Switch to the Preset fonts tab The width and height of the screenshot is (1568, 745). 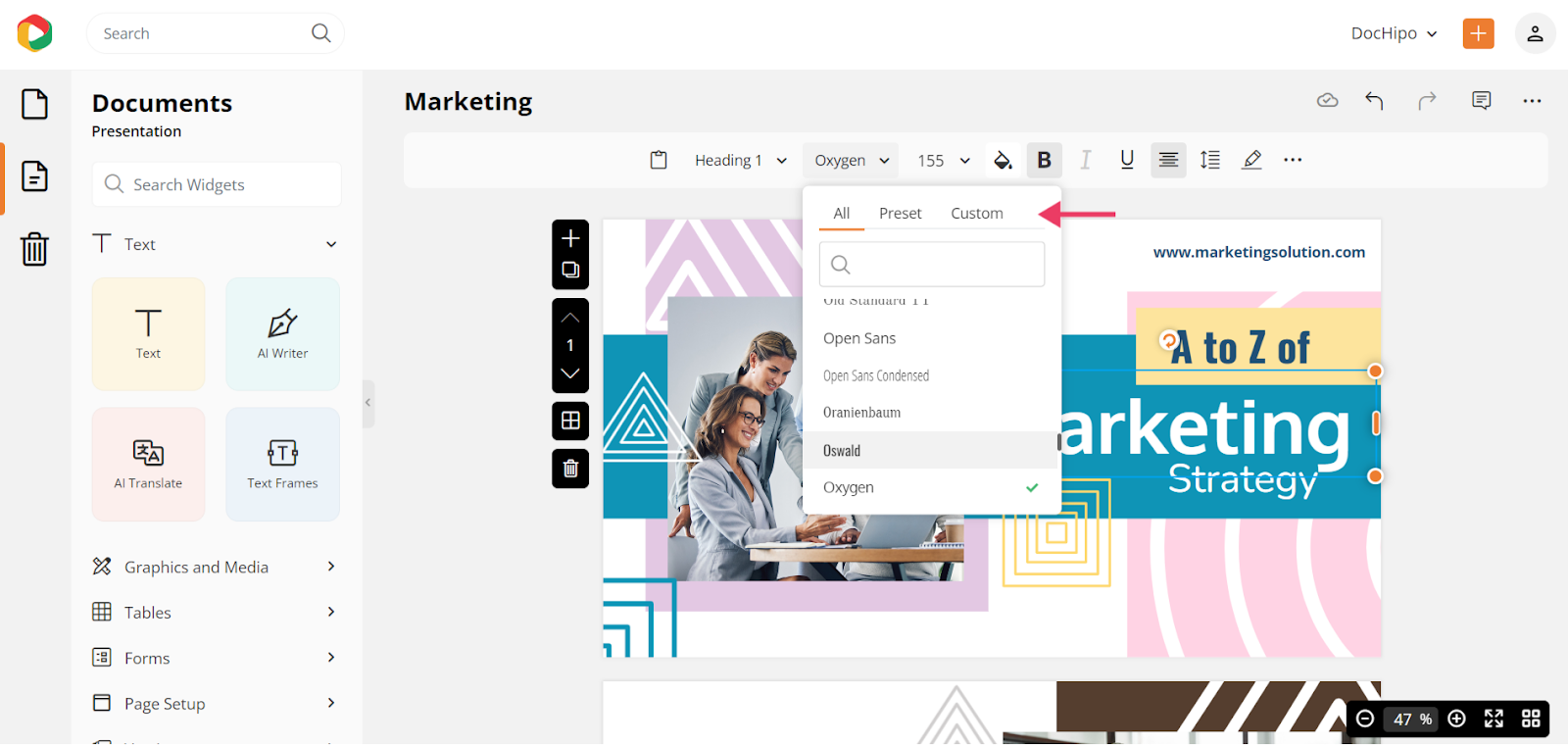coord(900,213)
